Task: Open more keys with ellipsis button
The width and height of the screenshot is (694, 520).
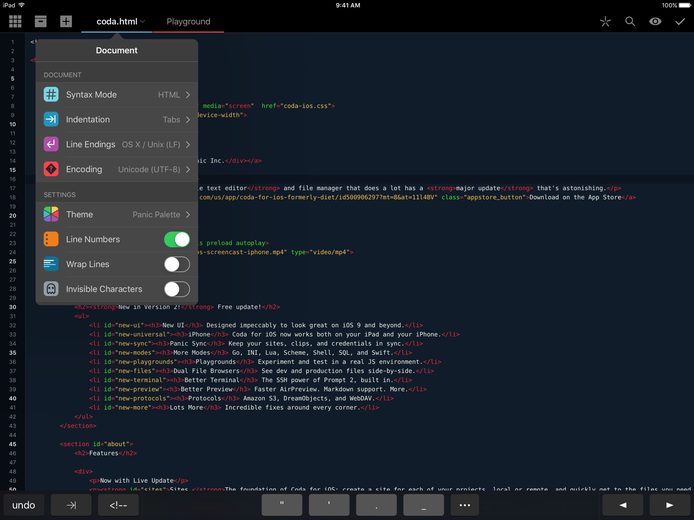Action: click(x=465, y=505)
